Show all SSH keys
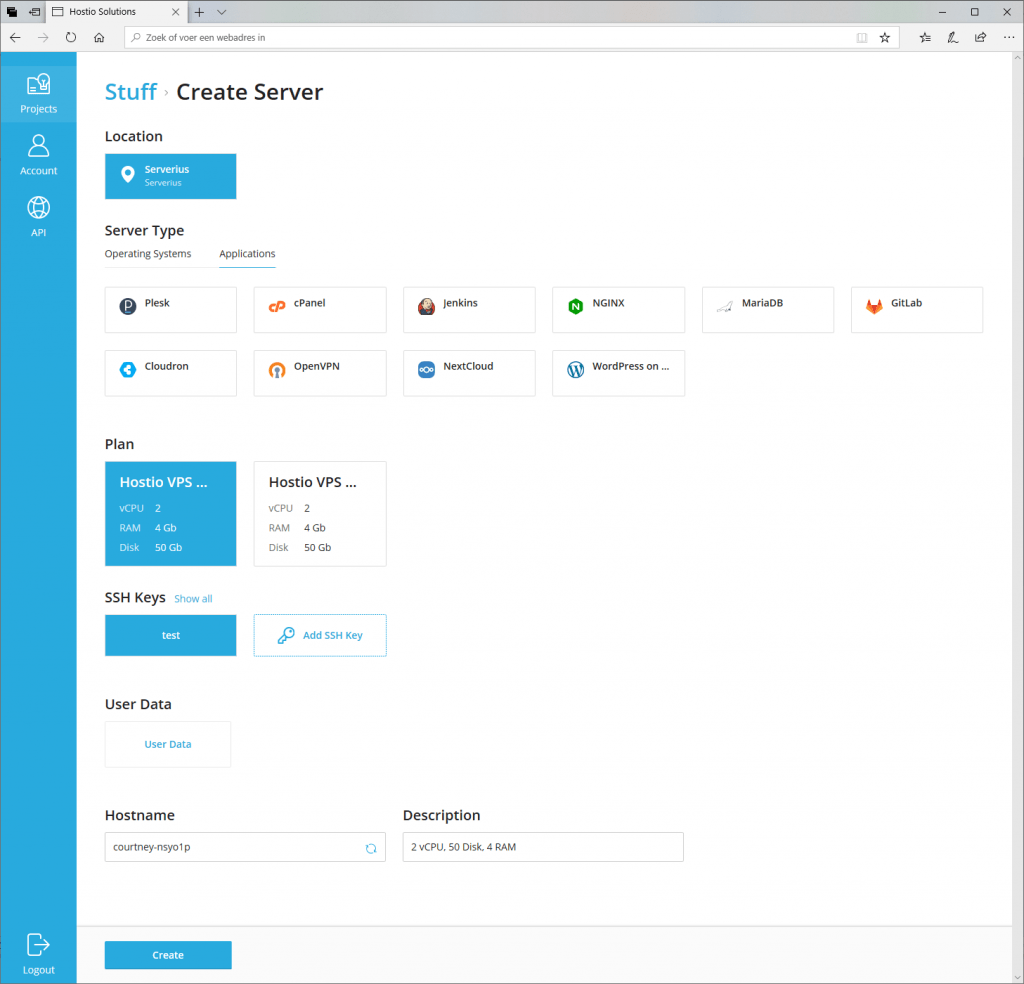This screenshot has width=1024, height=984. [193, 599]
